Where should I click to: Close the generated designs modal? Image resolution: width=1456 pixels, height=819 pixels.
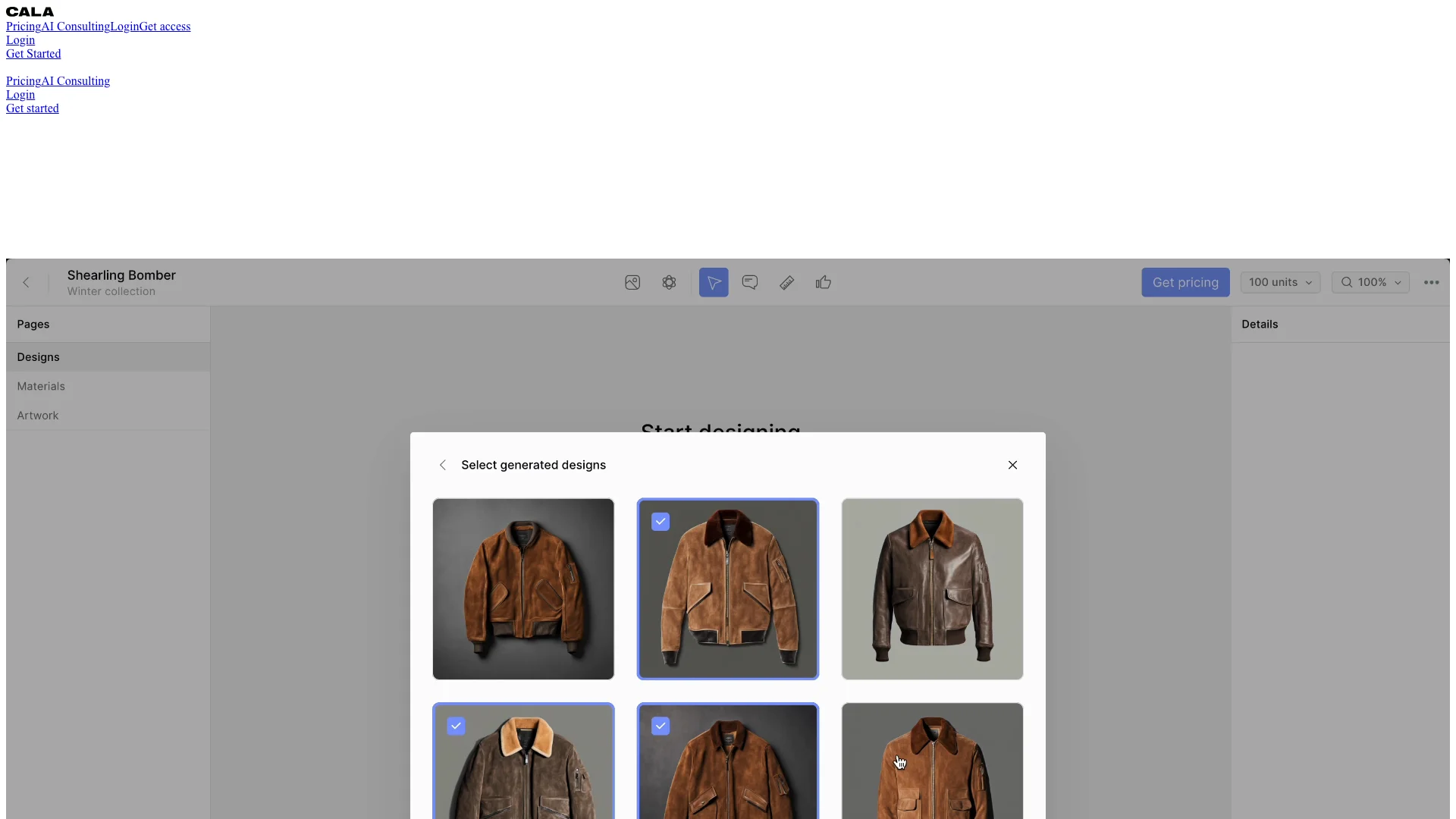(1013, 465)
